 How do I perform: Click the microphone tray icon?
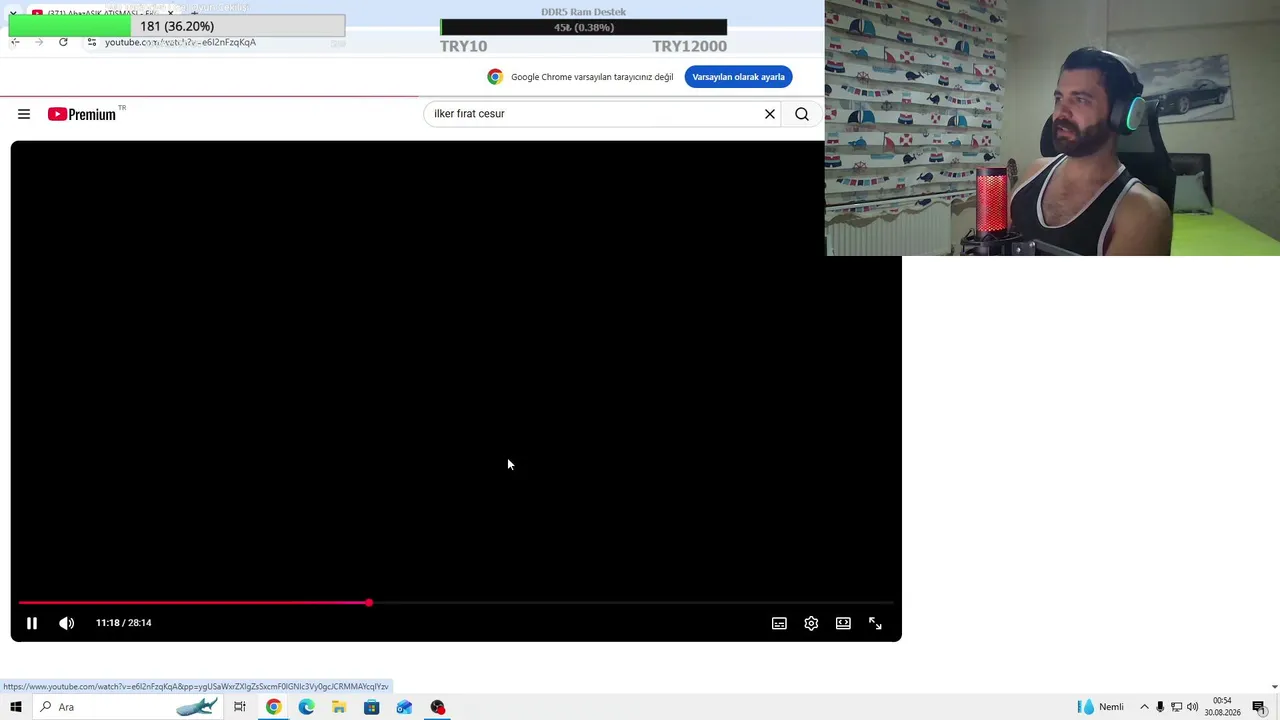pyautogui.click(x=1160, y=707)
